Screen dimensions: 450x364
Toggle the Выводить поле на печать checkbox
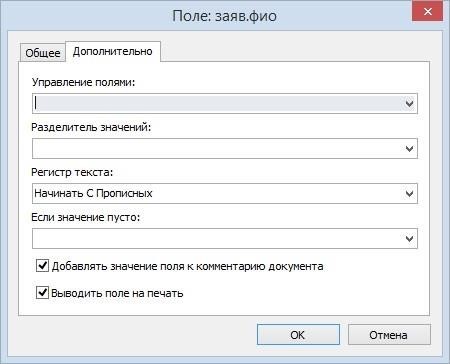[42, 293]
